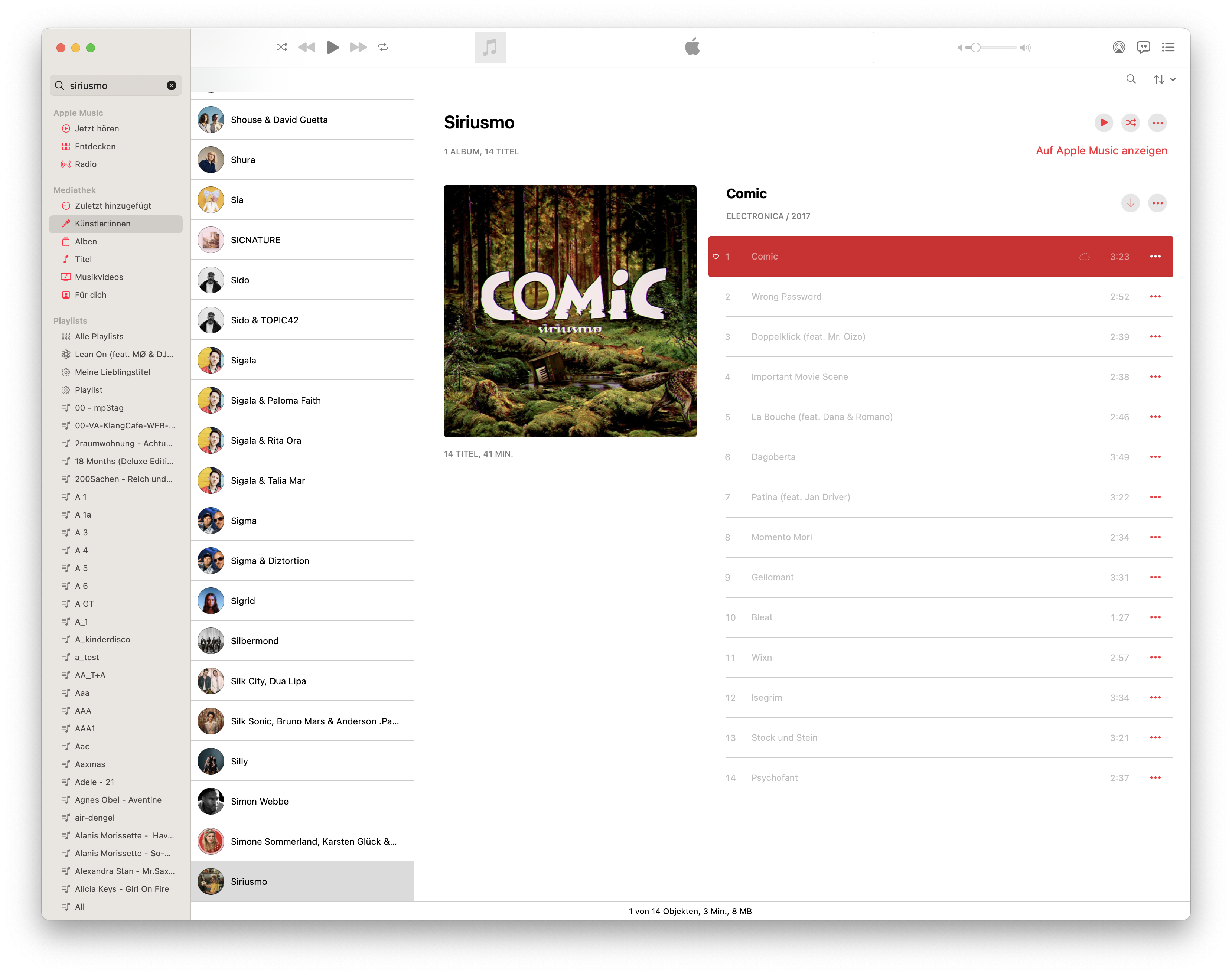Select Alben in the Mediathek sidebar
The width and height of the screenshot is (1232, 975).
pos(86,241)
